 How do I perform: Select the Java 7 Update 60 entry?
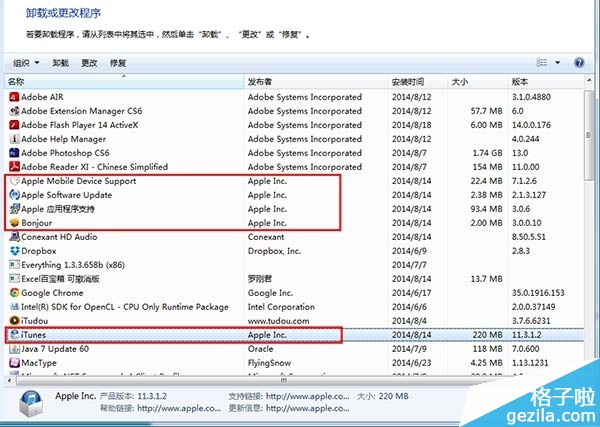pyautogui.click(x=55, y=349)
